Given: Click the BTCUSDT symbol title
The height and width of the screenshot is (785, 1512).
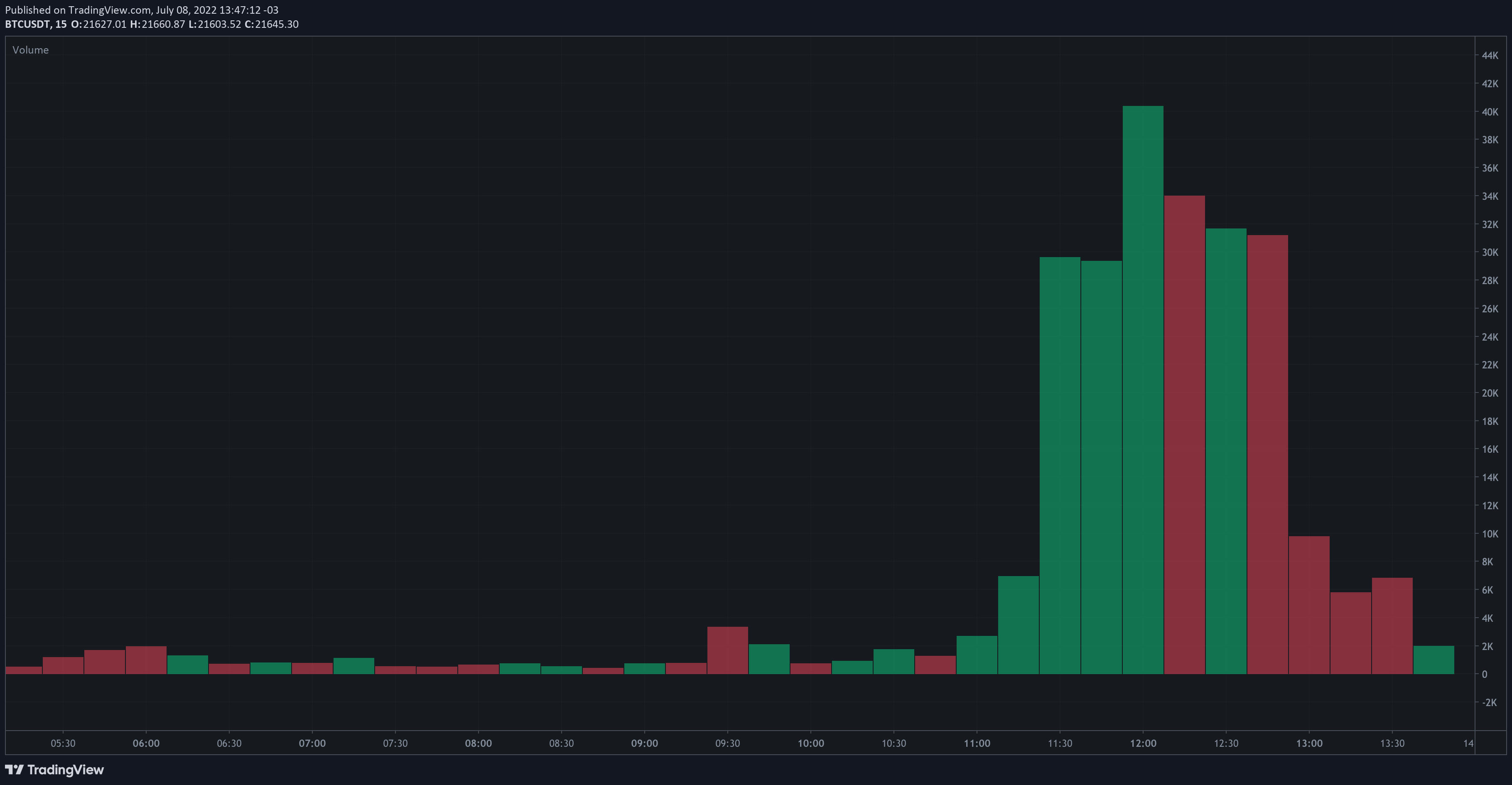Looking at the screenshot, I should [27, 24].
